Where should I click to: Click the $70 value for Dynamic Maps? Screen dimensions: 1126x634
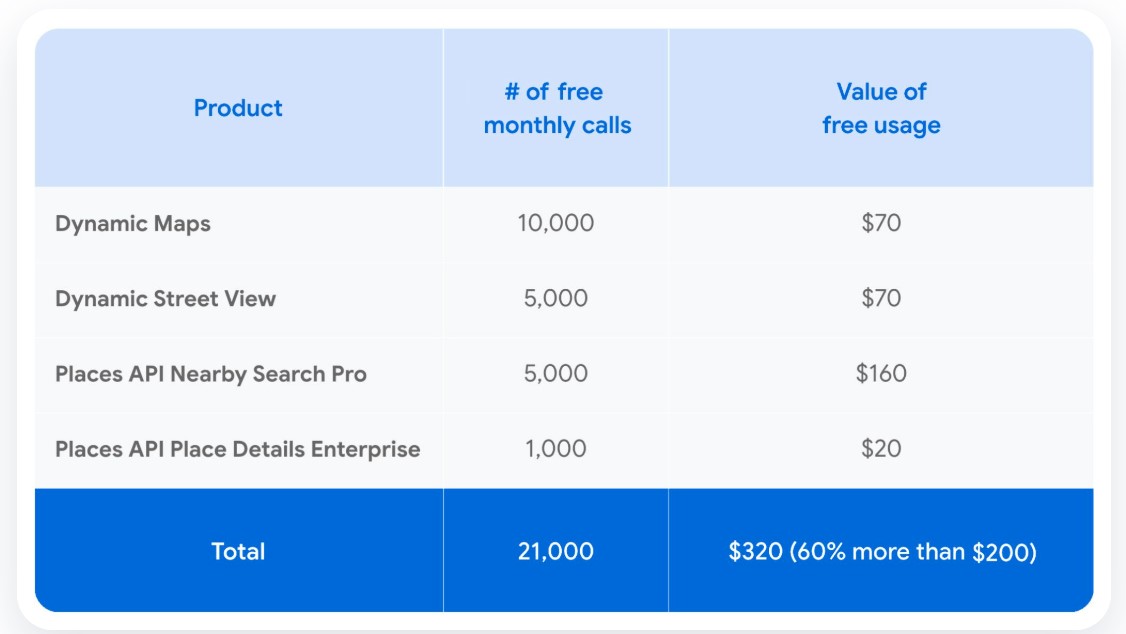(x=881, y=223)
